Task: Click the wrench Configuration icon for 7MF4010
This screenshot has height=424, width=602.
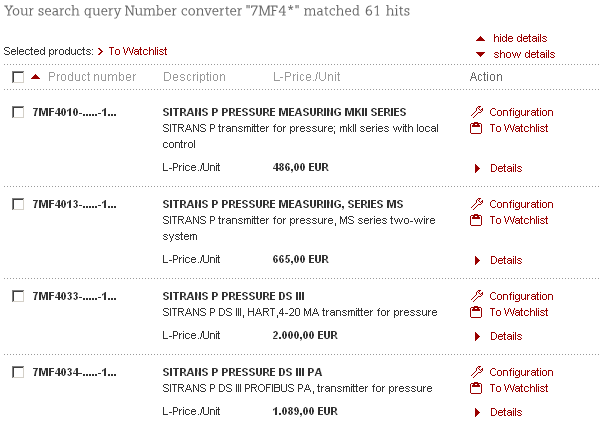Action: 476,112
